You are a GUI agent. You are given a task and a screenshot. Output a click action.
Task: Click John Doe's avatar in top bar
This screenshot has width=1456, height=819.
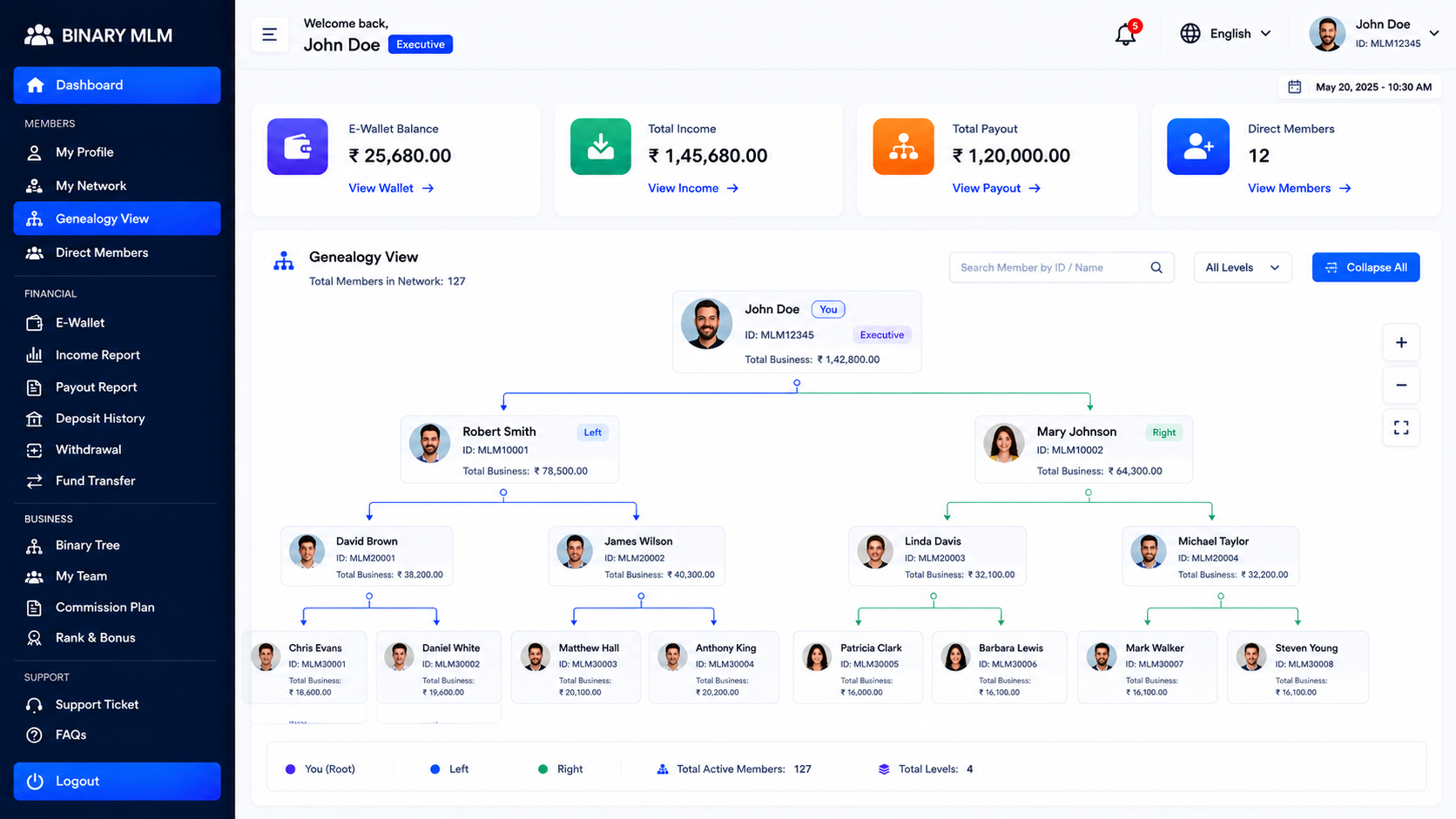coord(1327,34)
